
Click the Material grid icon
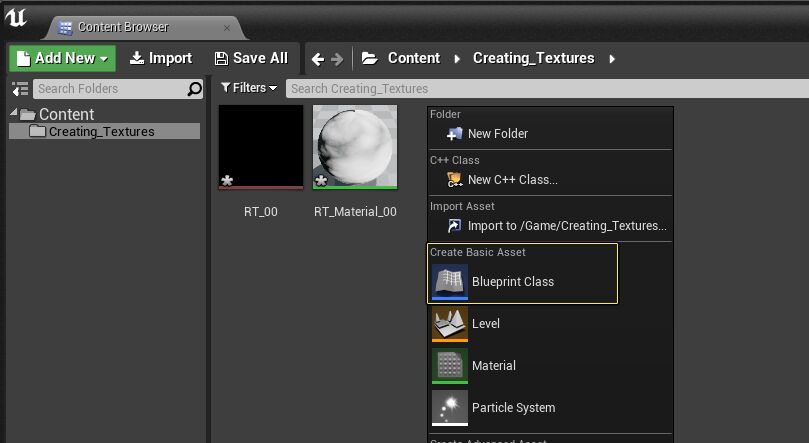pyautogui.click(x=450, y=366)
